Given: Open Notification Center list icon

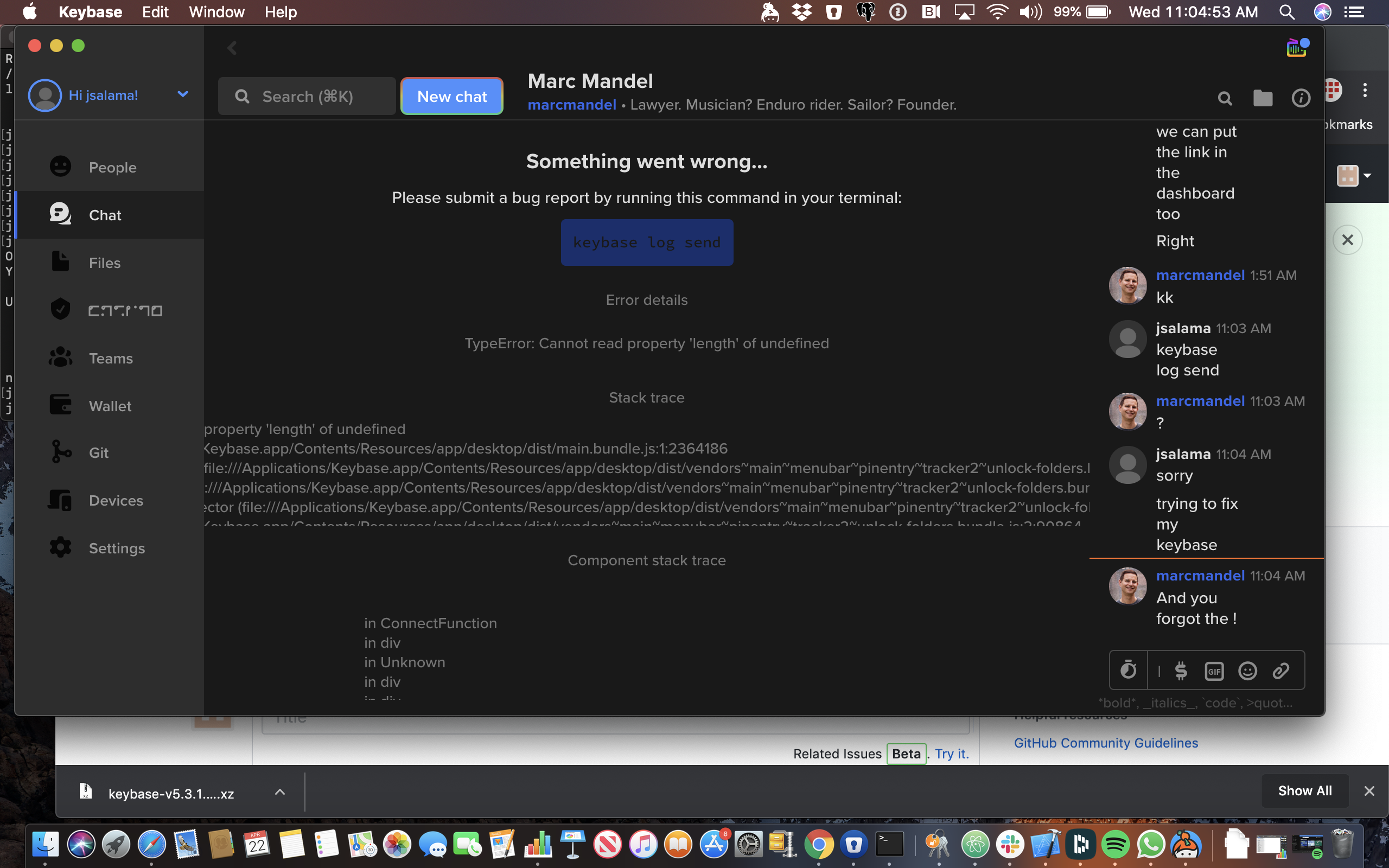Looking at the screenshot, I should click(1354, 12).
